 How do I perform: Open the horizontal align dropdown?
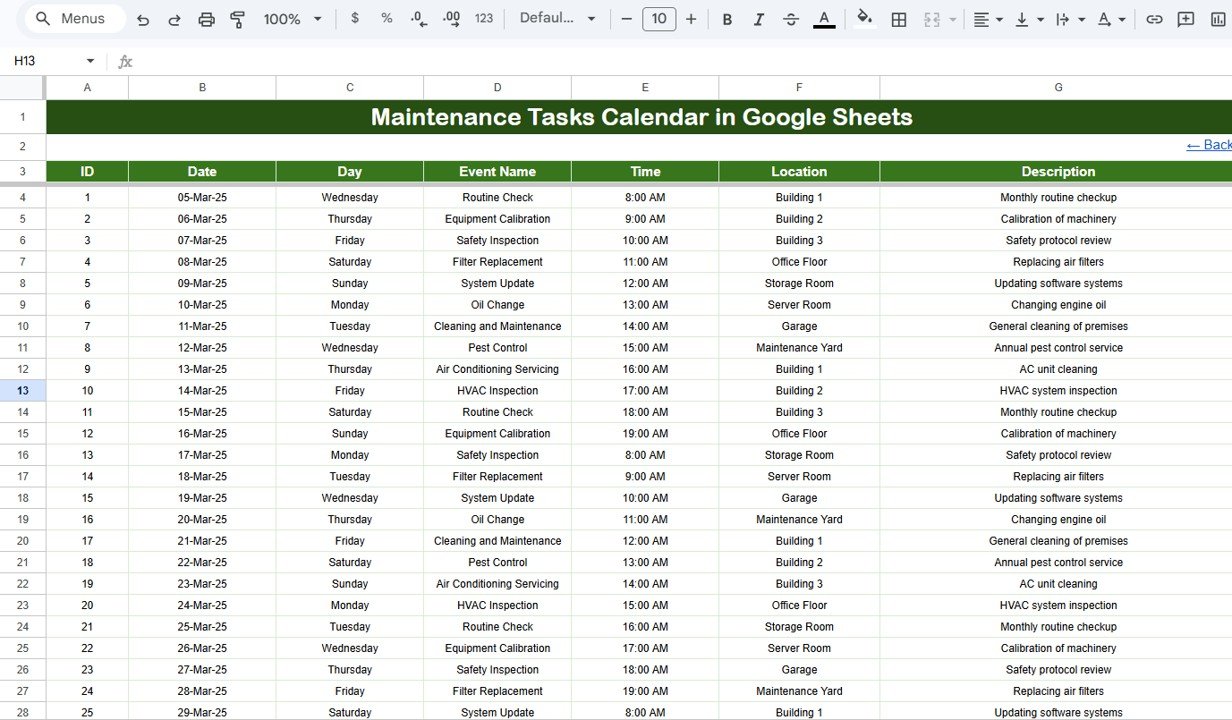pyautogui.click(x=988, y=19)
